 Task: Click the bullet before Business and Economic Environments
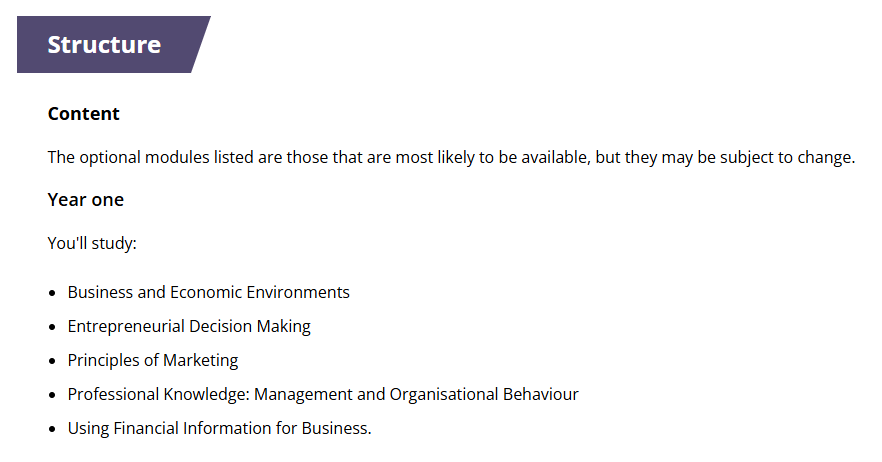(x=52, y=293)
